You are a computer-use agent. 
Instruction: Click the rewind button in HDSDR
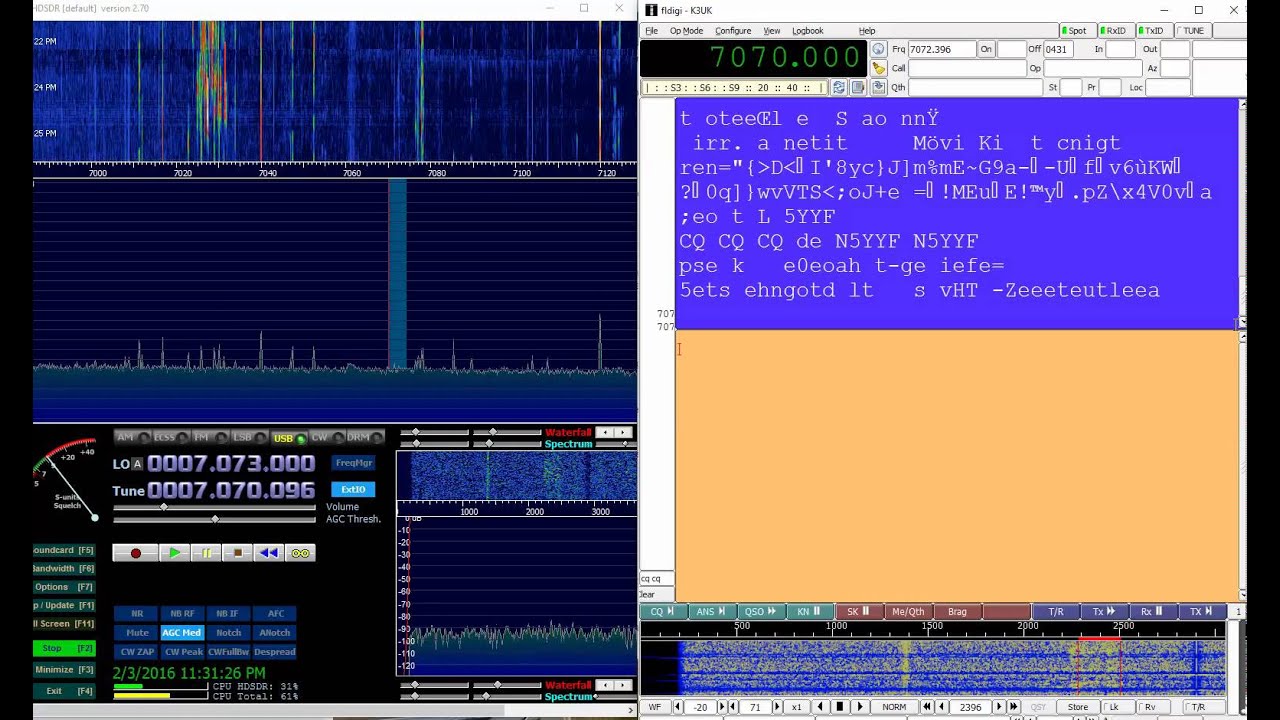(268, 553)
